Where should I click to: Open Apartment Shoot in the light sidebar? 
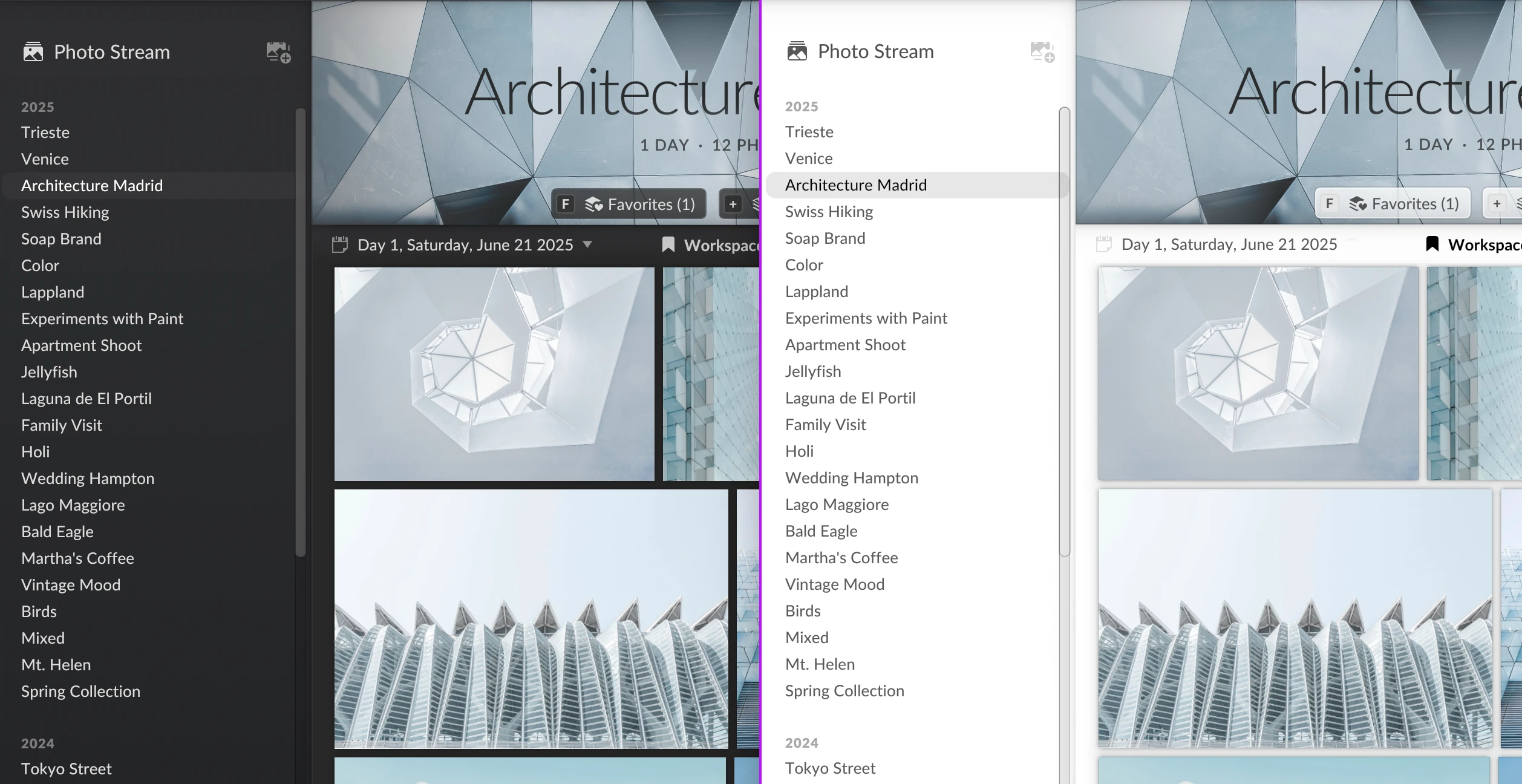[x=845, y=345]
